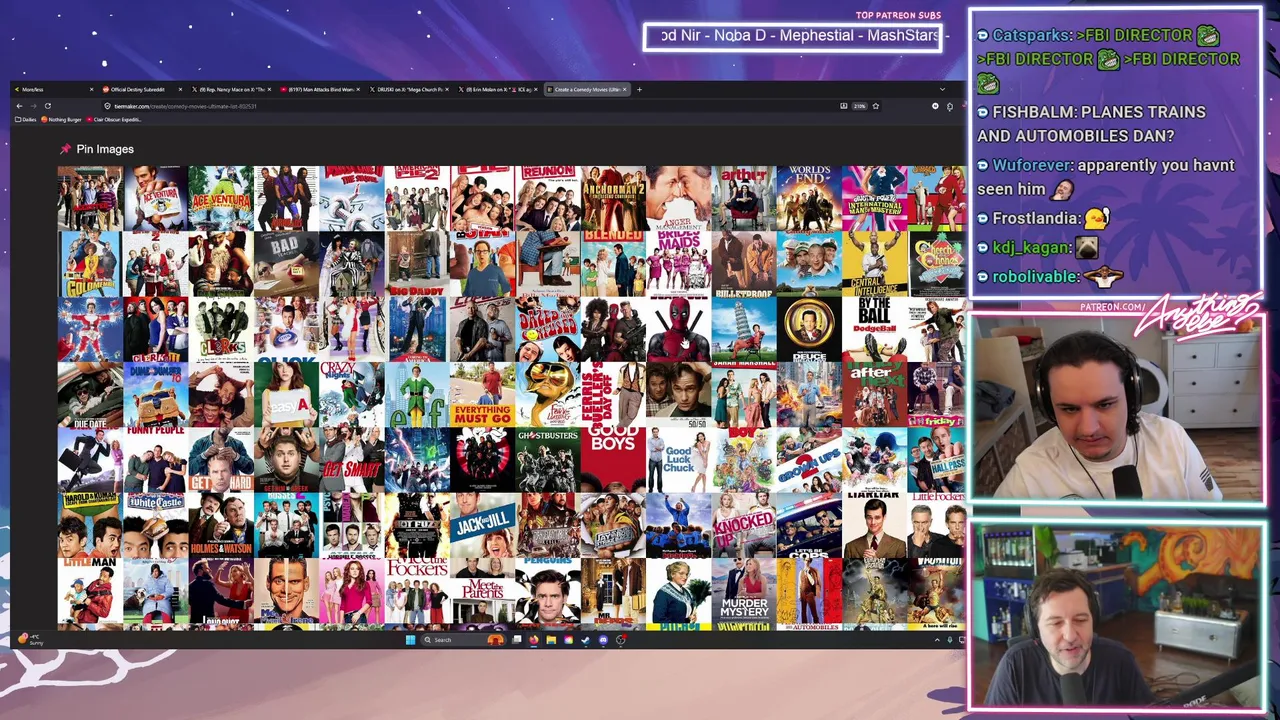This screenshot has width=1280, height=720.
Task: Select the Blended poster
Action: [613, 264]
